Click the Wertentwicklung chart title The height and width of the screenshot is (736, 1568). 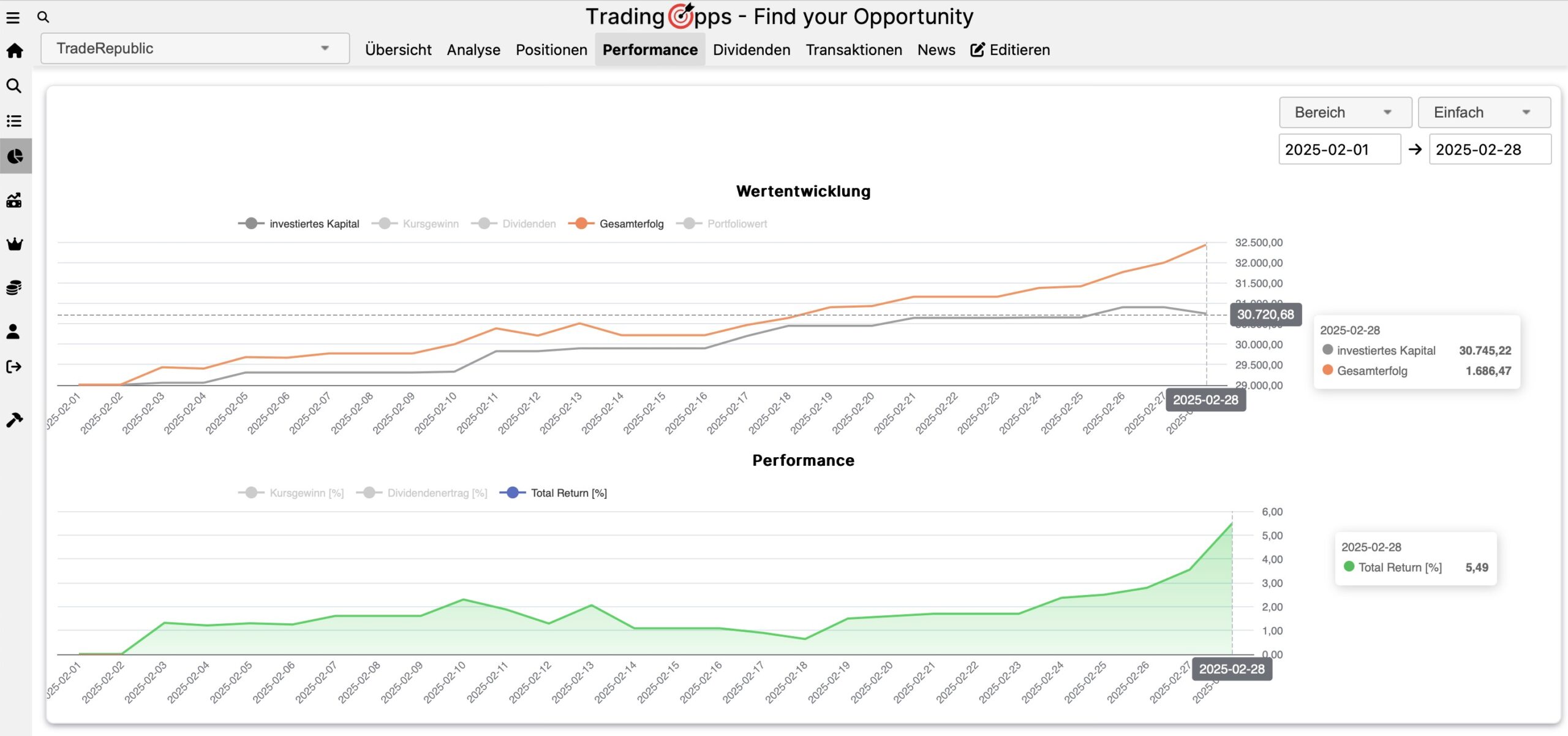[803, 191]
